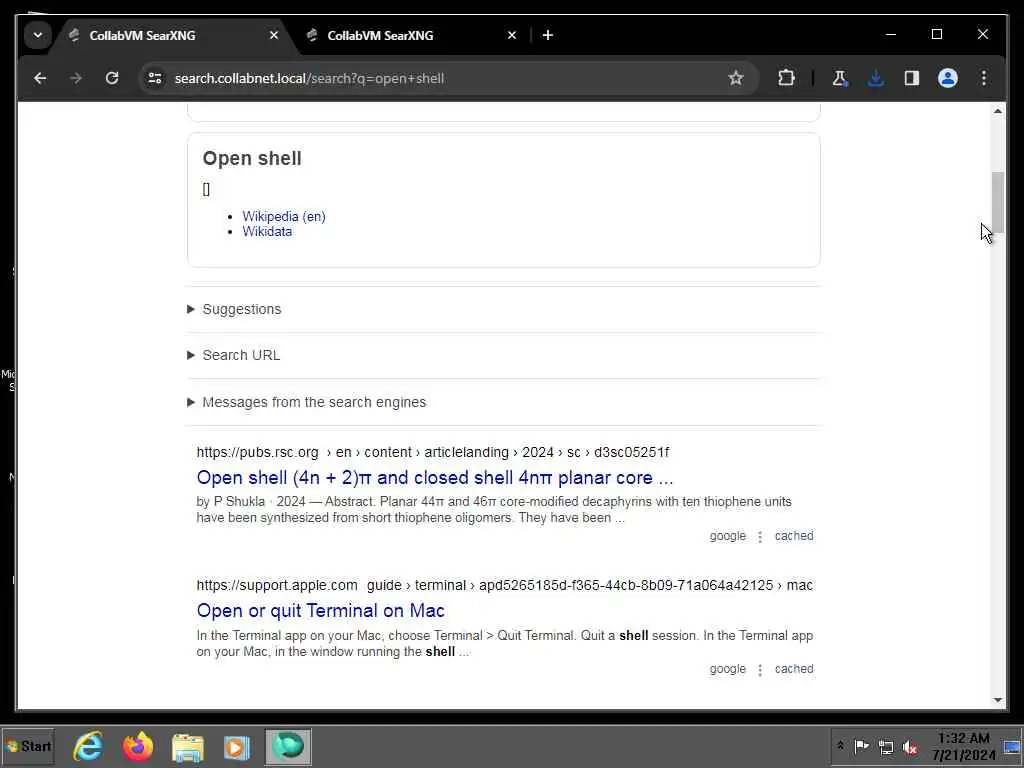Launch Internet Explorer from taskbar
Viewport: 1024px width, 768px height.
click(x=88, y=746)
